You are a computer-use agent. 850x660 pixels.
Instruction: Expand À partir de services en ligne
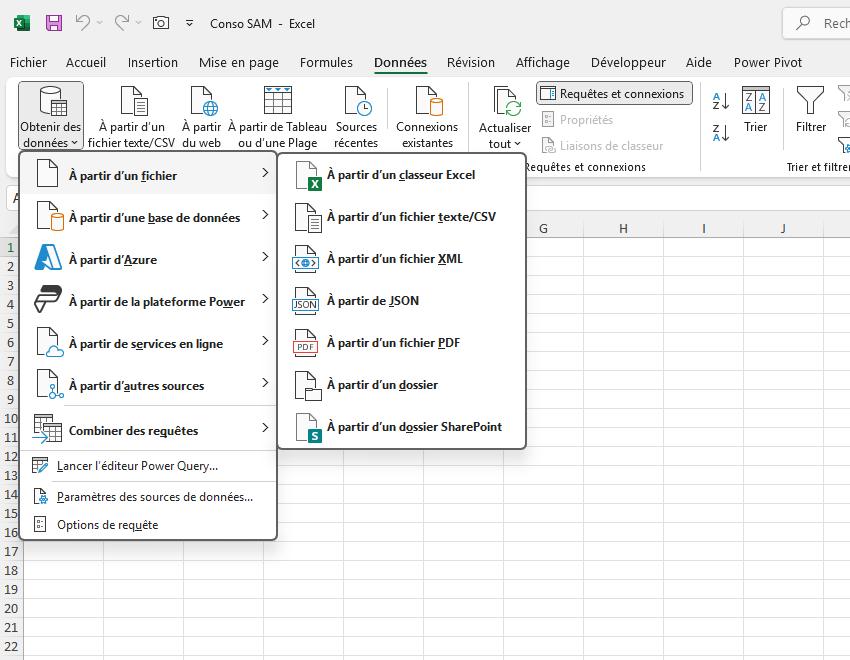(x=148, y=343)
